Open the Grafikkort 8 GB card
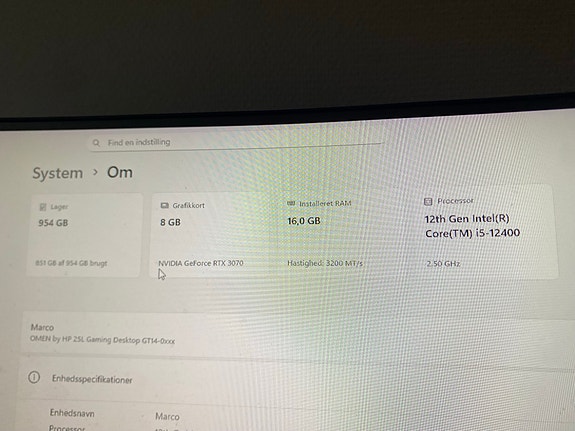This screenshot has width=575, height=431. [x=215, y=235]
